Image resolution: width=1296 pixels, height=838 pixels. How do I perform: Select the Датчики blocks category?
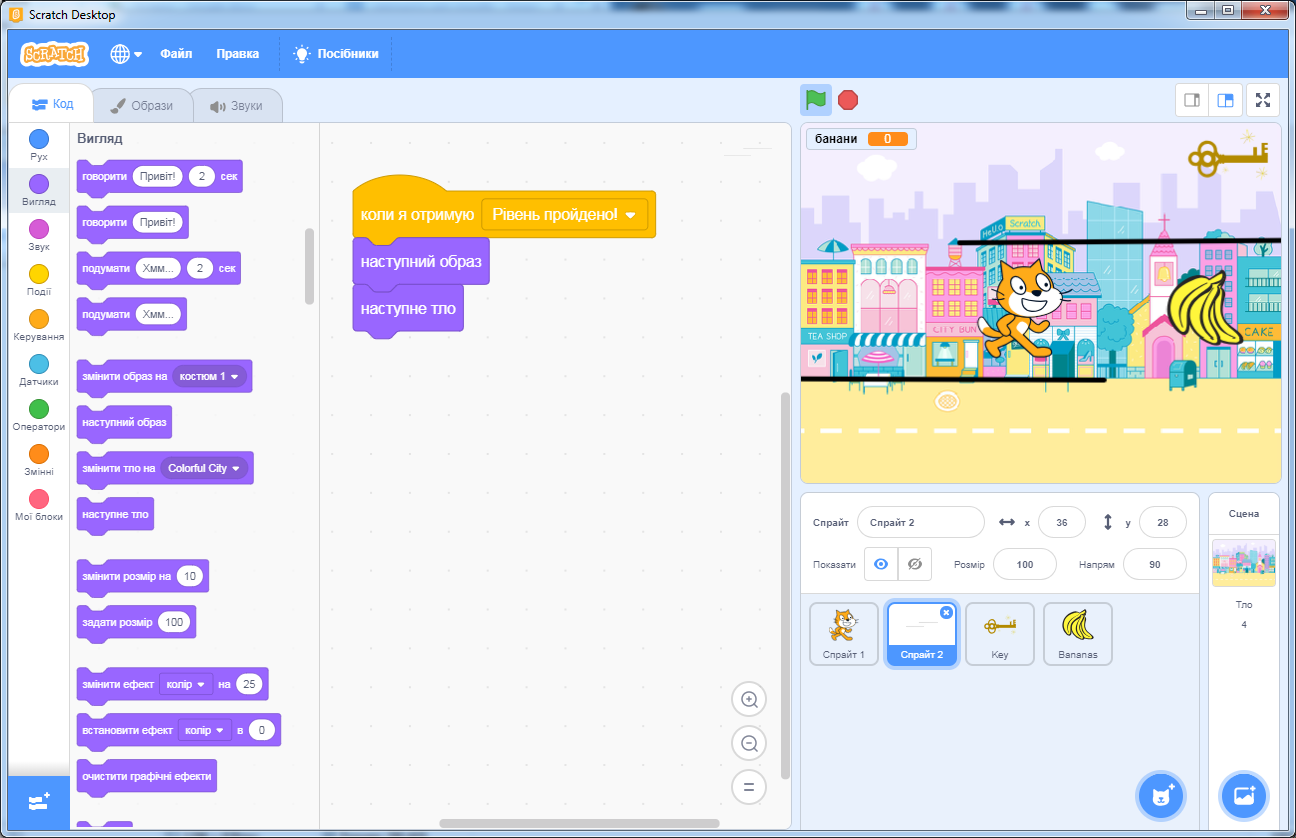(39, 370)
